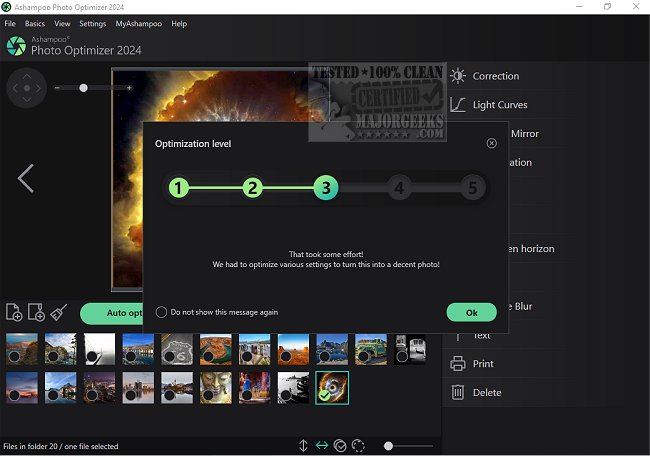
Task: Click the deselect dashed circle icon
Action: (x=358, y=446)
